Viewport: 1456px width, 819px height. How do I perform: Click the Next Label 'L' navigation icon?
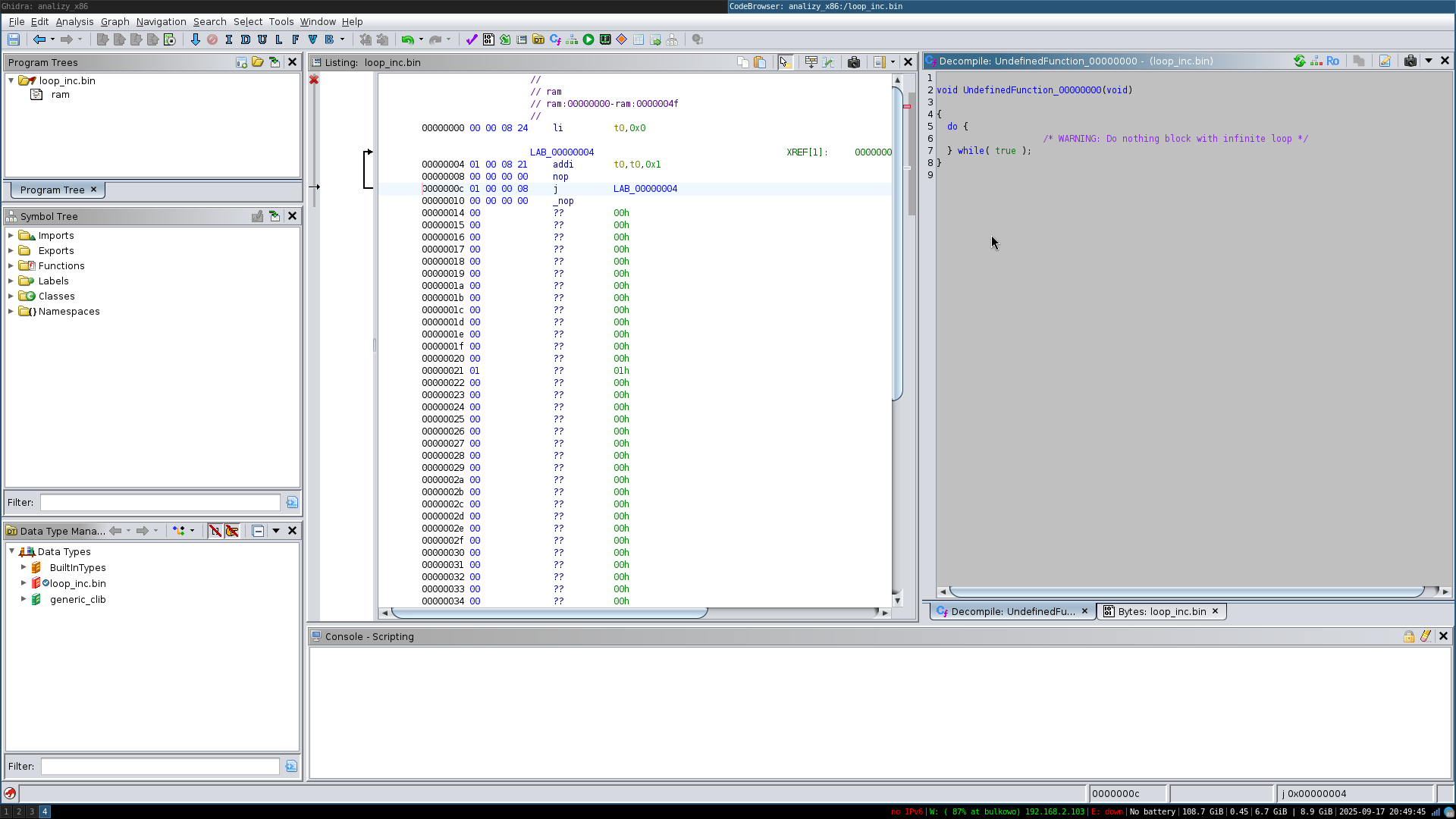(x=279, y=39)
